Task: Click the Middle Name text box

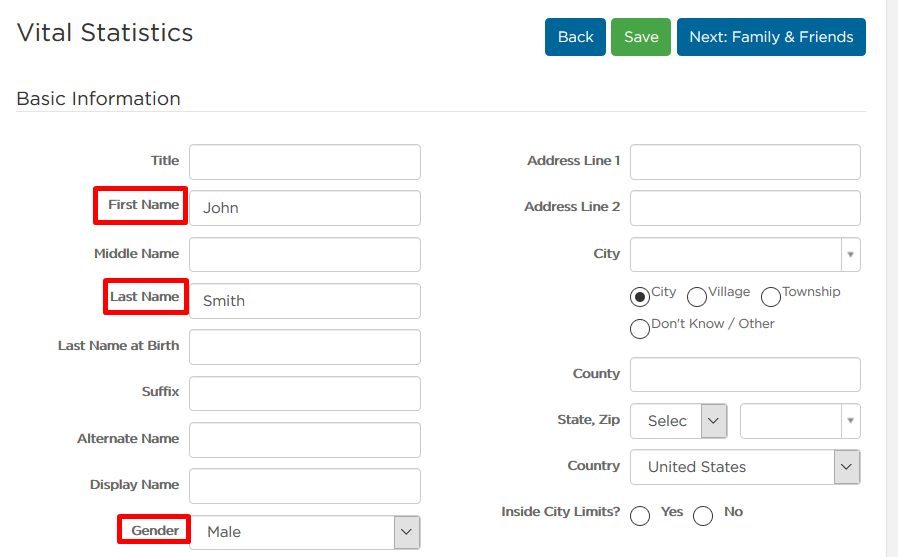Action: coord(305,254)
